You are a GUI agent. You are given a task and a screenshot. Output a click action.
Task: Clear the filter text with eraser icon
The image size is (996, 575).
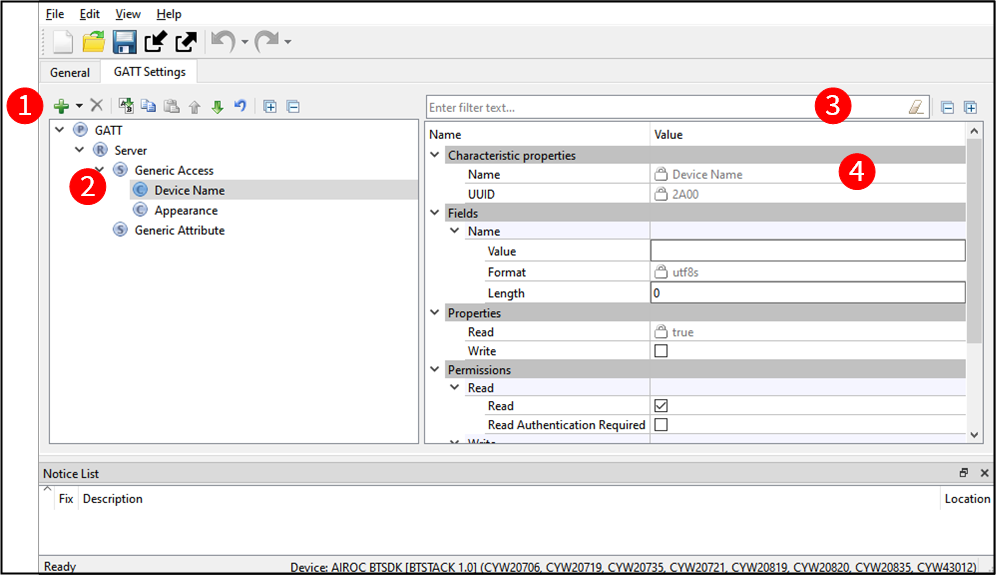coord(916,107)
